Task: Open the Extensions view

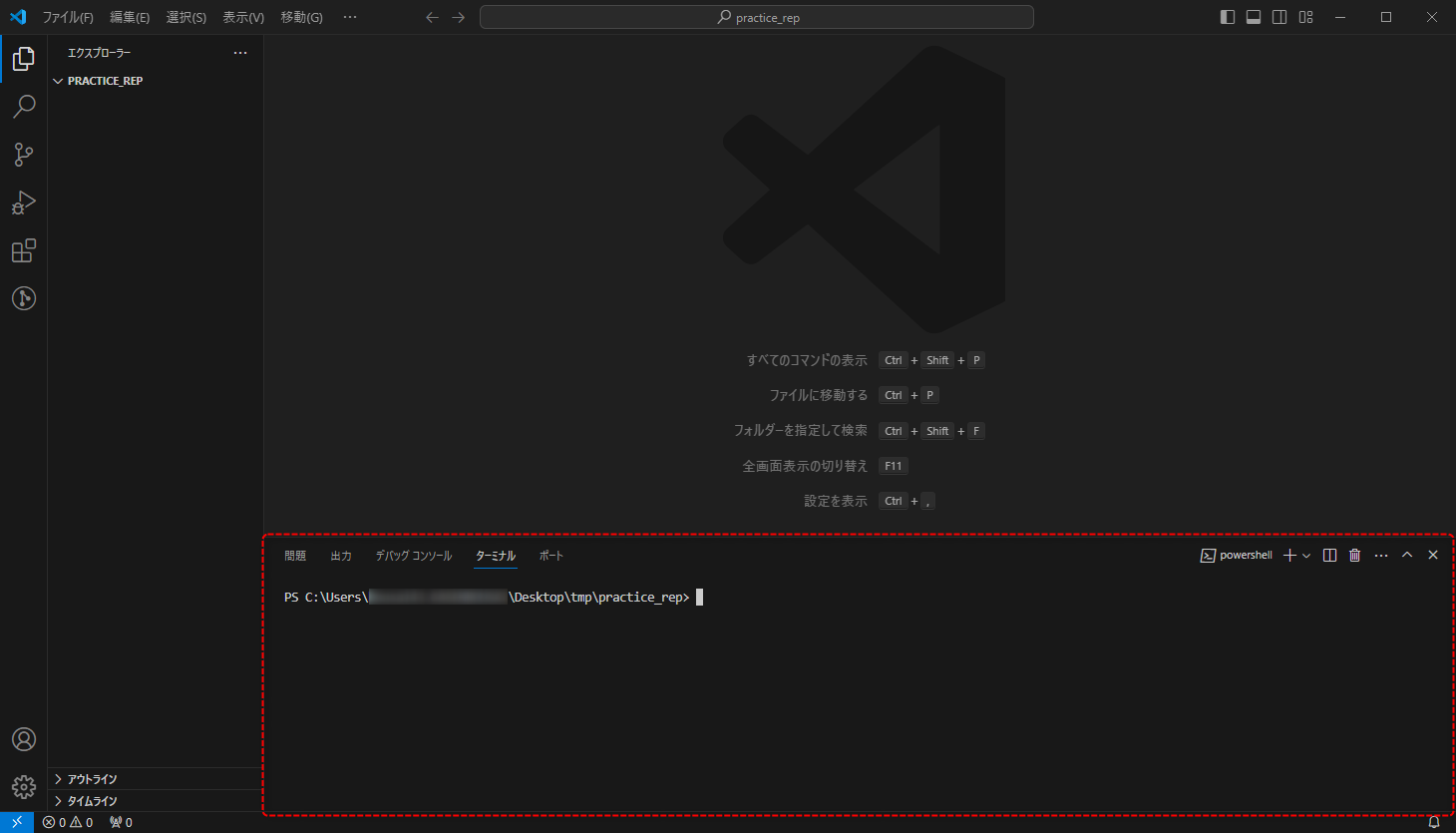Action: (x=24, y=250)
